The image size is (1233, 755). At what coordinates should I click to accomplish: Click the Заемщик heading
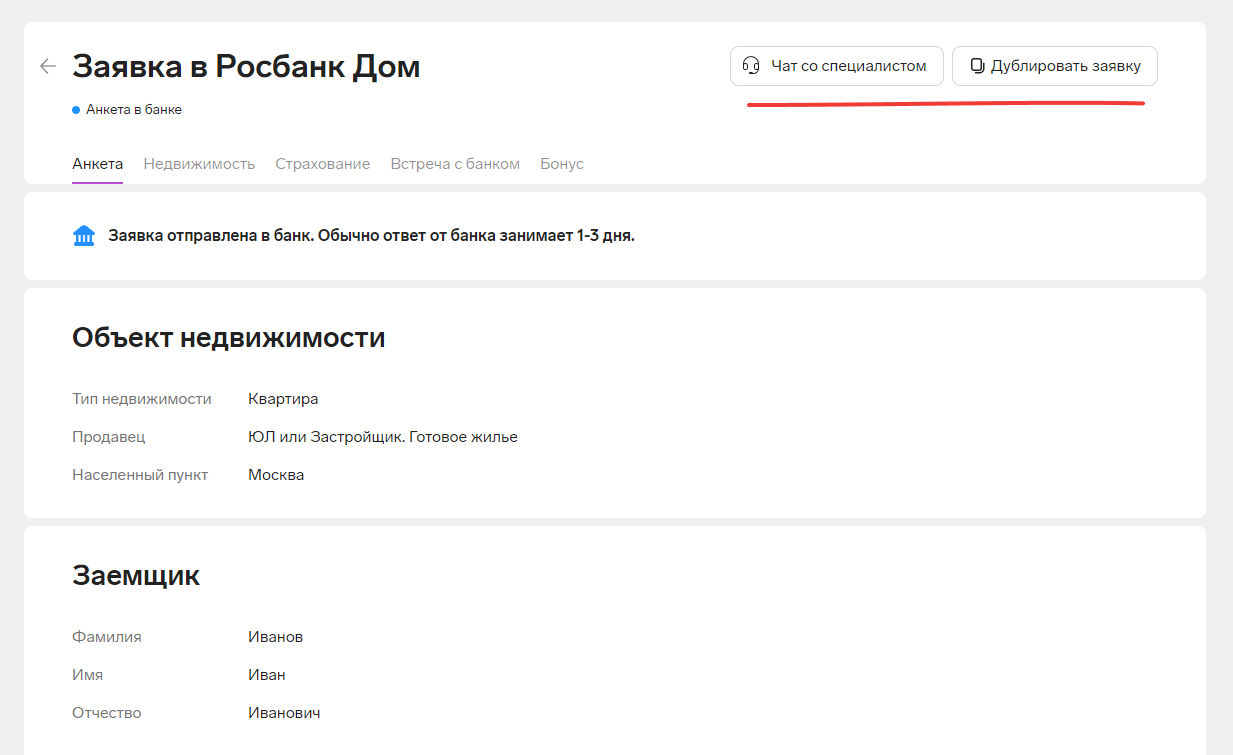click(136, 576)
